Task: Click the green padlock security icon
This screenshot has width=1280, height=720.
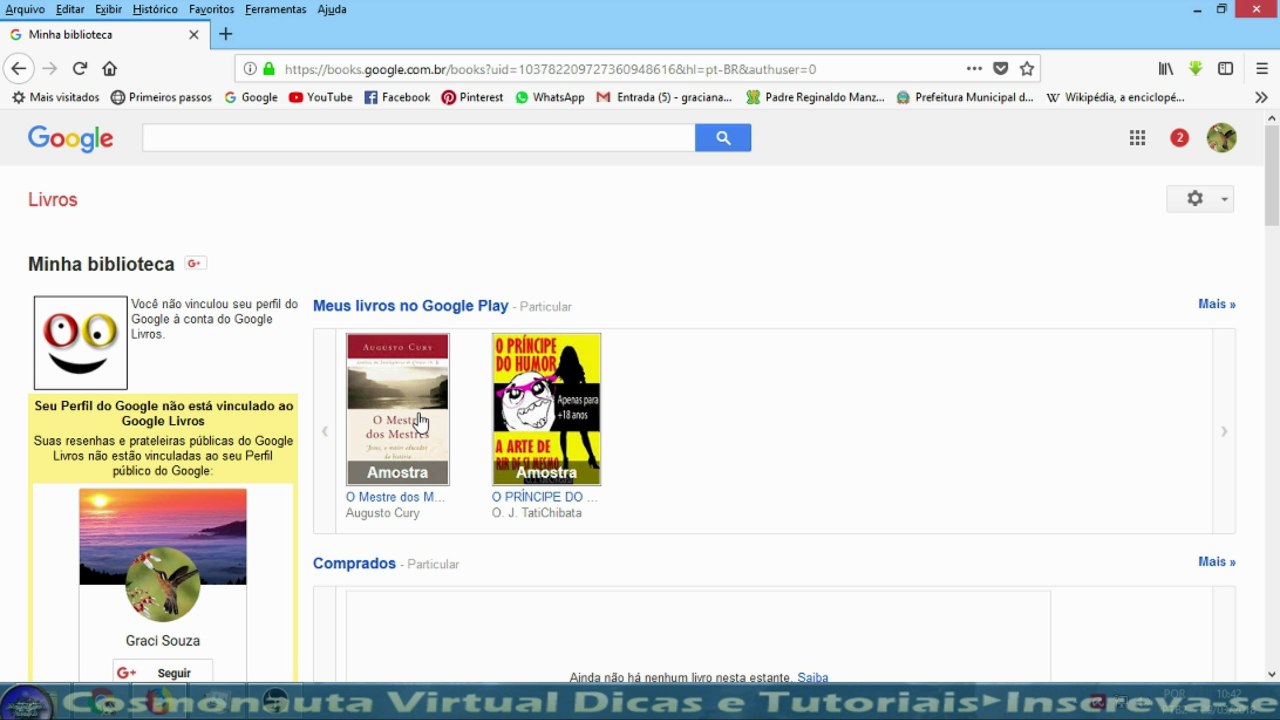Action: pyautogui.click(x=268, y=69)
